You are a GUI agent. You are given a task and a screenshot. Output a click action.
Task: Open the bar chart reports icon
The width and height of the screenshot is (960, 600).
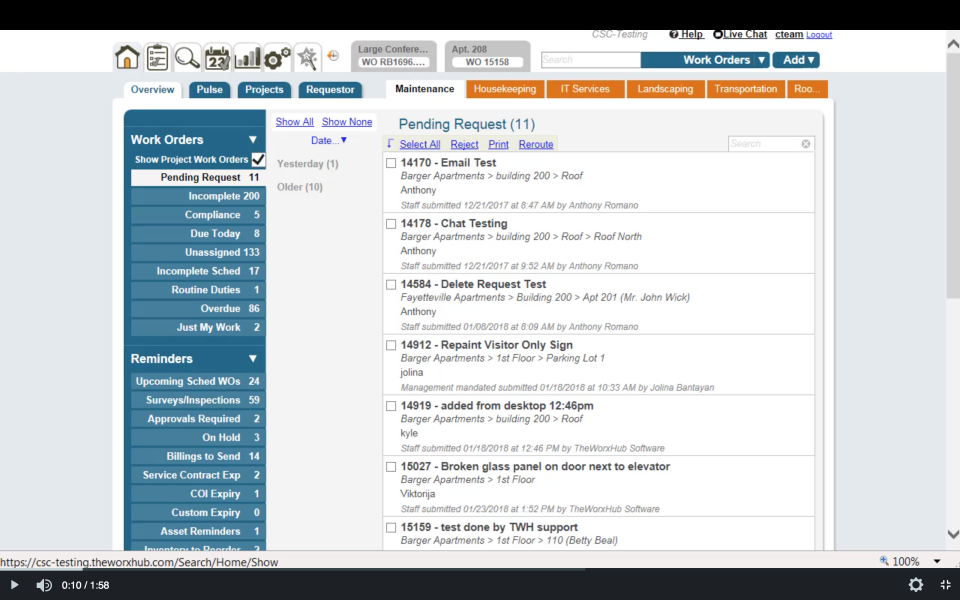(247, 58)
